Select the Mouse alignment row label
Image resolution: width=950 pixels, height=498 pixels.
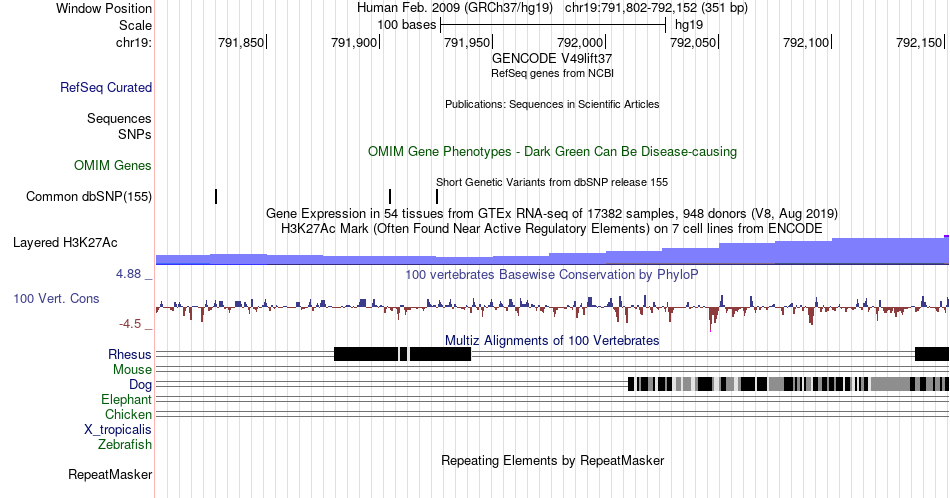[x=132, y=370]
